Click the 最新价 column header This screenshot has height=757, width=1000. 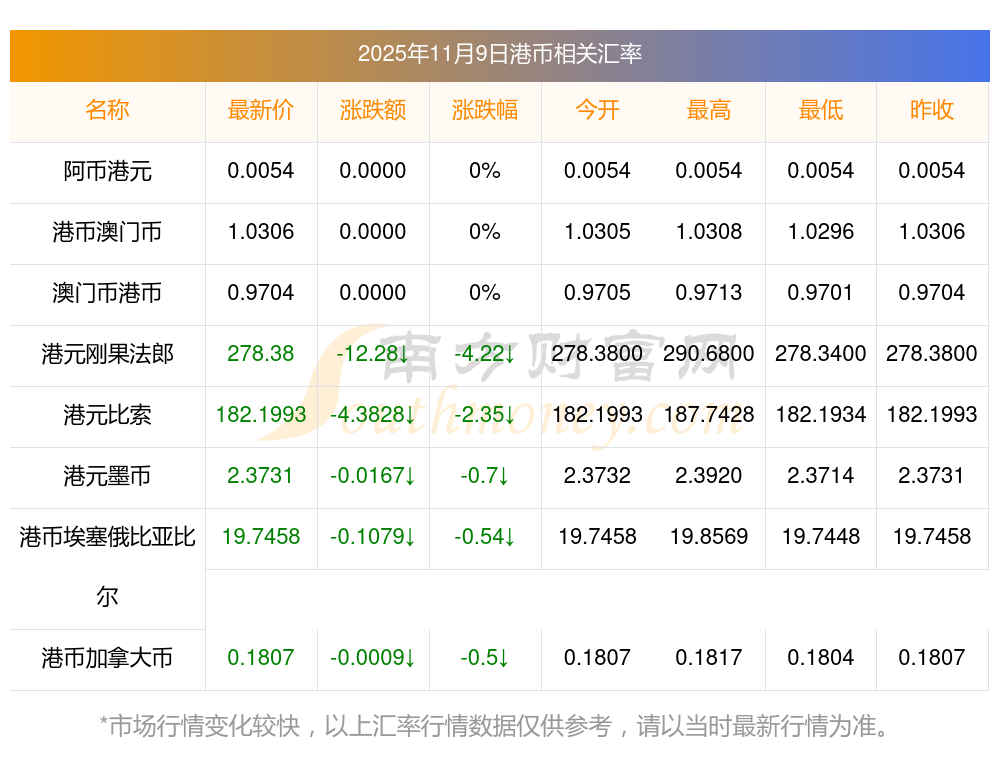pos(261,110)
